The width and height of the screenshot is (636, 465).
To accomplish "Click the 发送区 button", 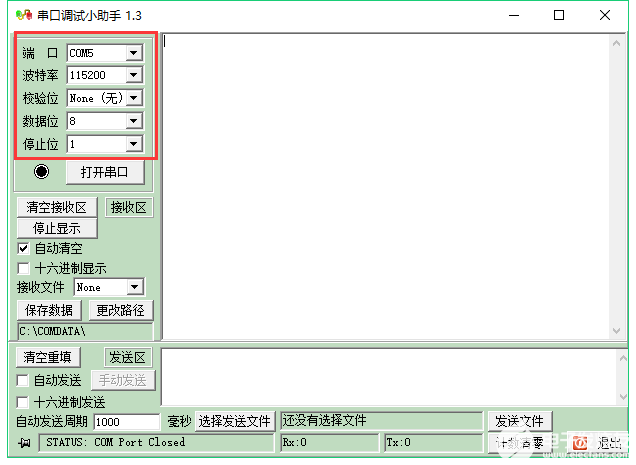I will pyautogui.click(x=128, y=357).
